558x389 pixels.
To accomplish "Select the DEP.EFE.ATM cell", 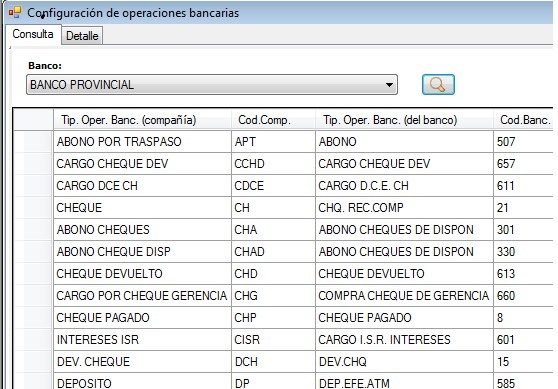I will pos(404,381).
